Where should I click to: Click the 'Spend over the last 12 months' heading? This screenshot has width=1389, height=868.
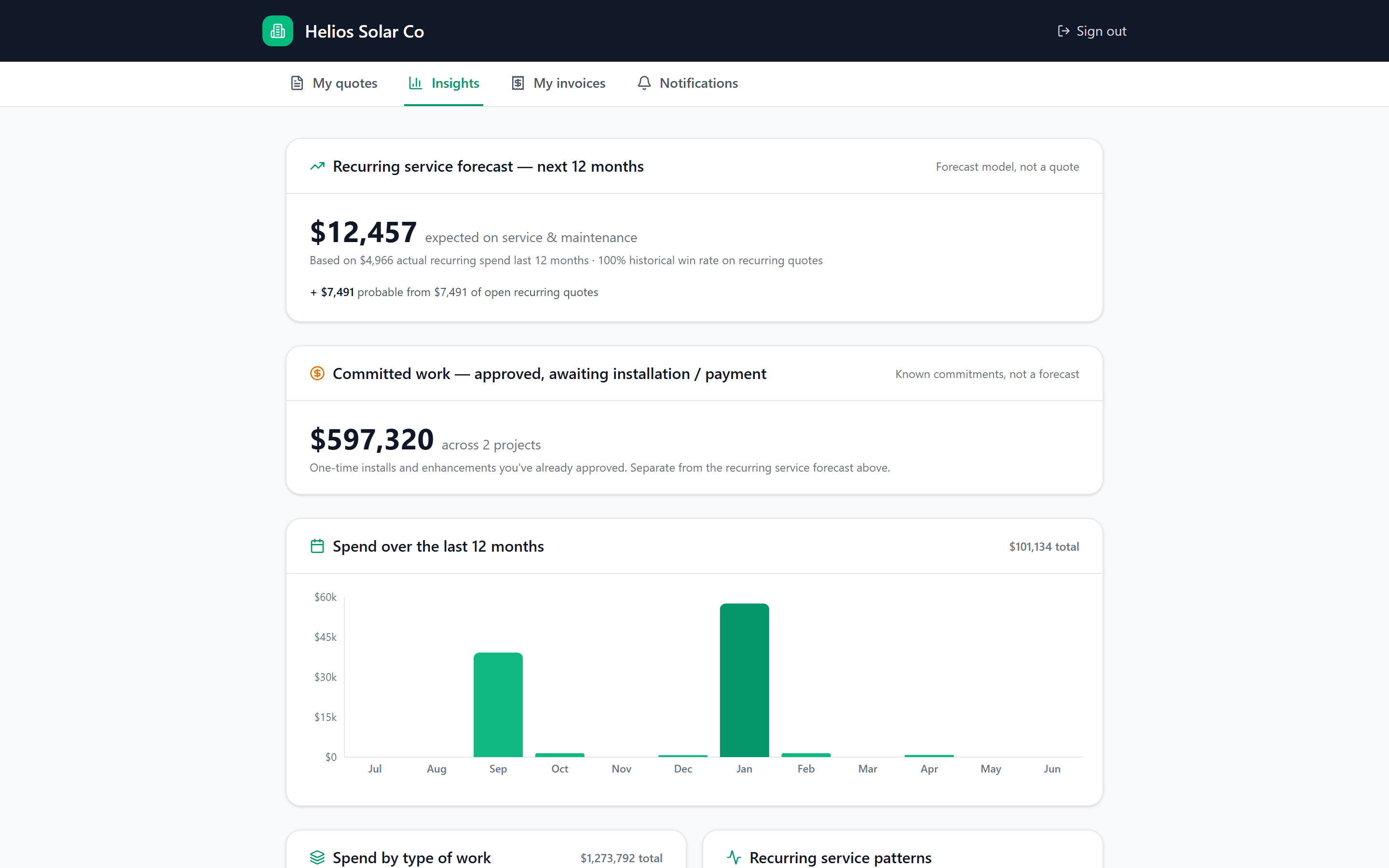click(x=438, y=546)
